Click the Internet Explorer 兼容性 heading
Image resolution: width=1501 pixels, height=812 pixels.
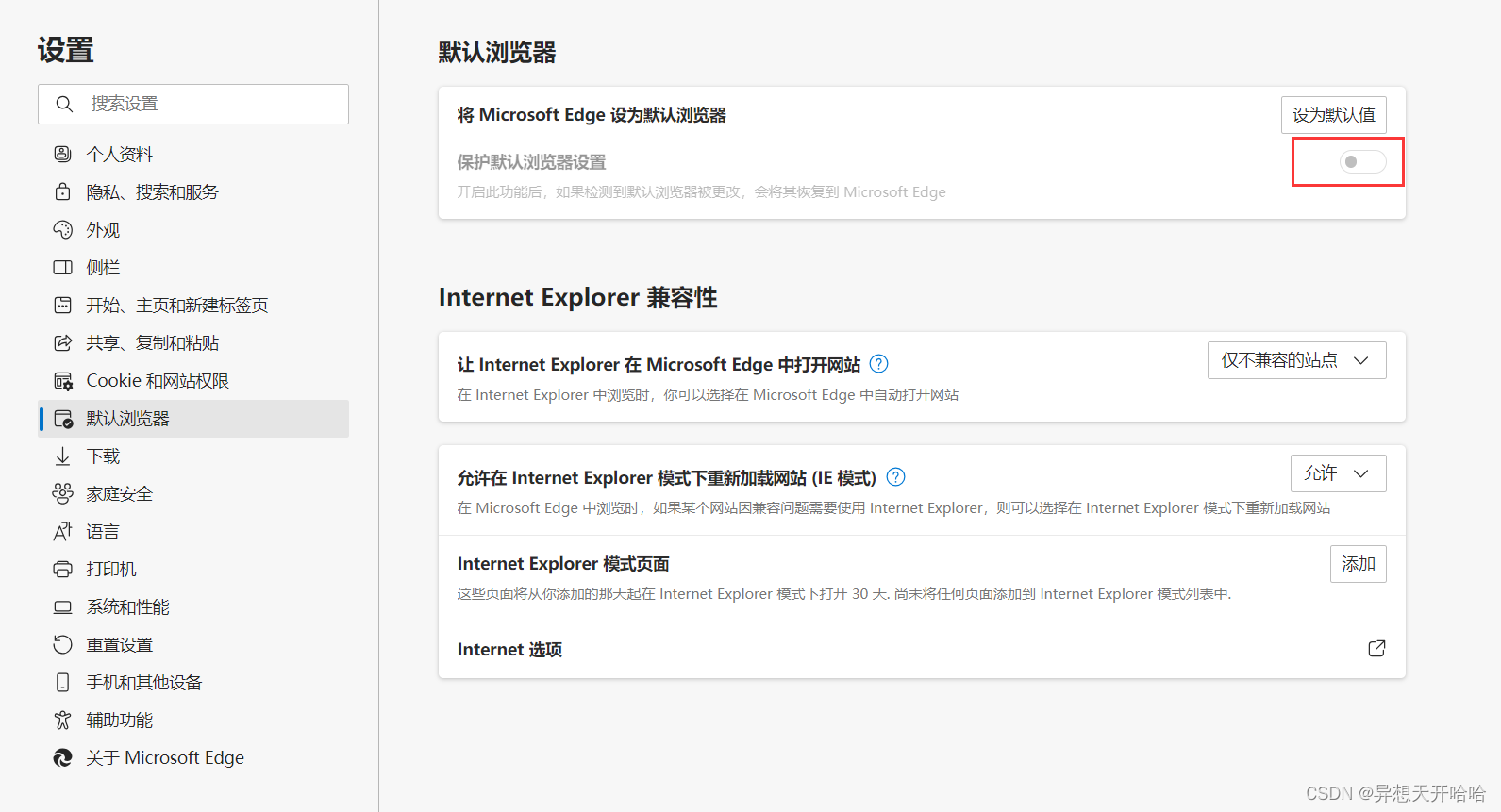coord(578,298)
